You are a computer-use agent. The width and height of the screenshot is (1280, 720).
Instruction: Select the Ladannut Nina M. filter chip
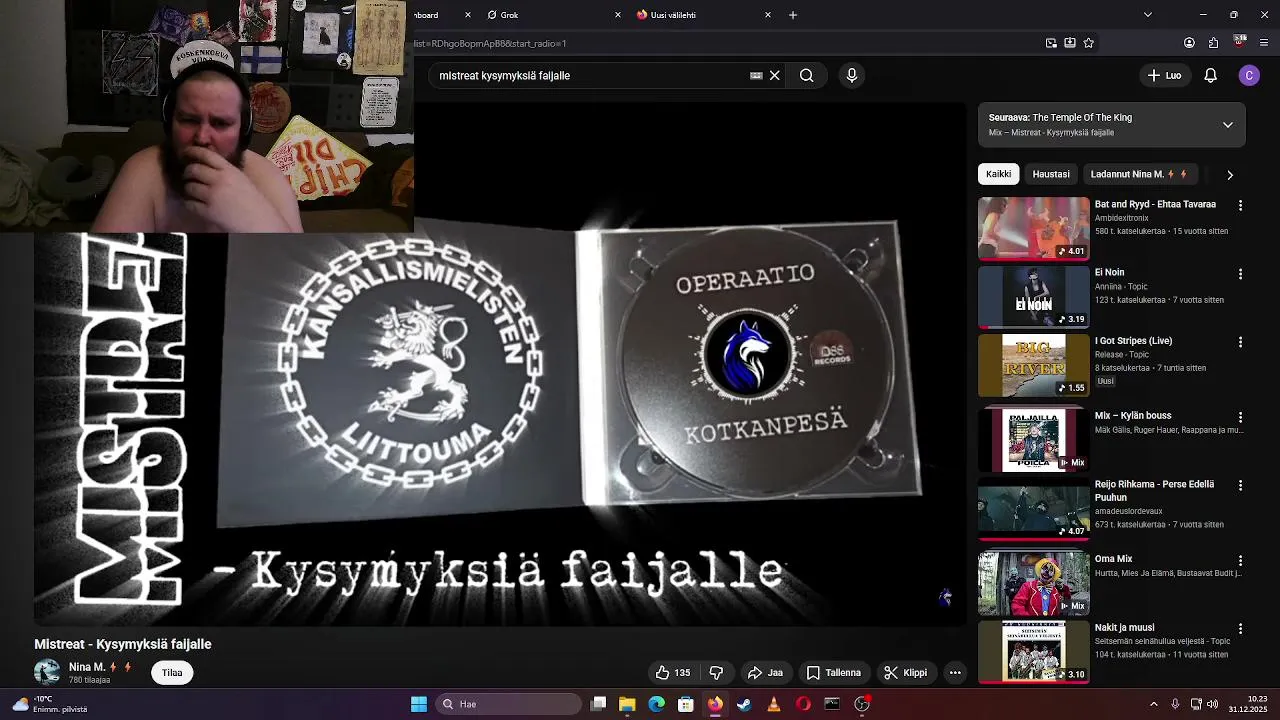tap(1139, 174)
